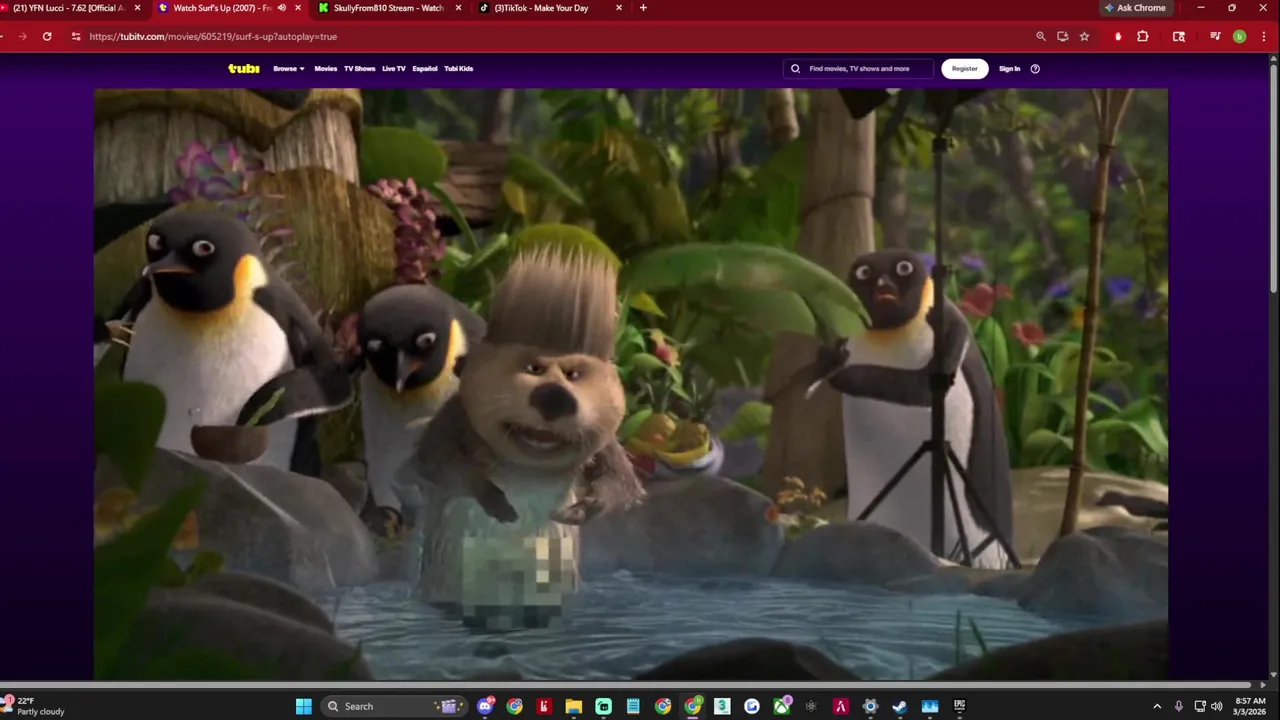Open a new browser tab
The width and height of the screenshot is (1280, 720).
[x=643, y=8]
